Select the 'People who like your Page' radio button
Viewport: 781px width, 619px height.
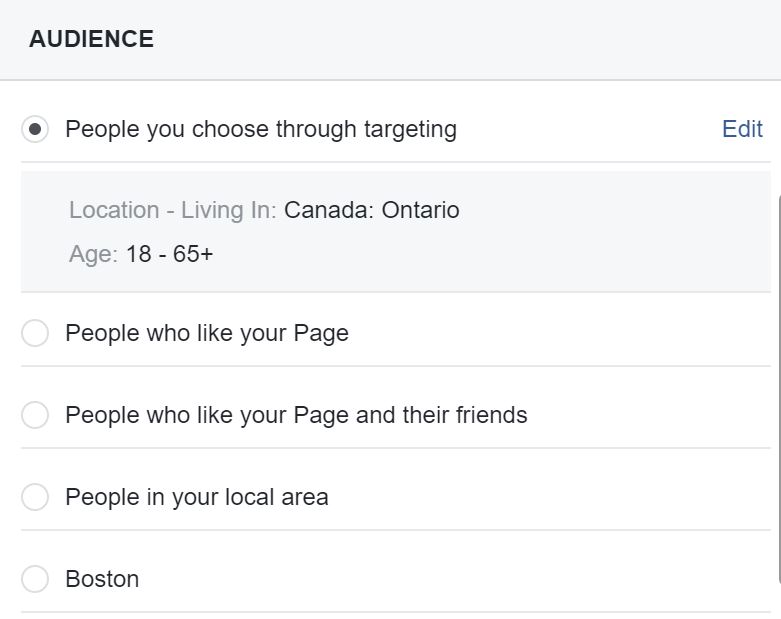click(35, 333)
